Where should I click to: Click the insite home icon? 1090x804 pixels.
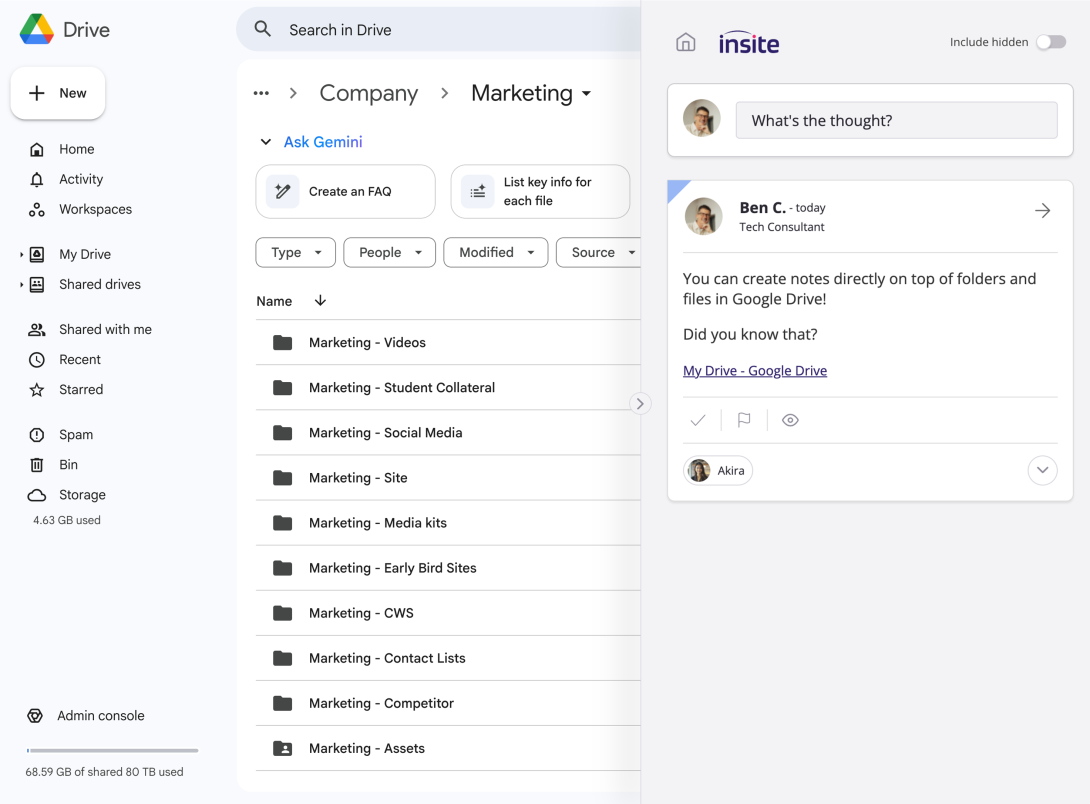pyautogui.click(x=686, y=42)
